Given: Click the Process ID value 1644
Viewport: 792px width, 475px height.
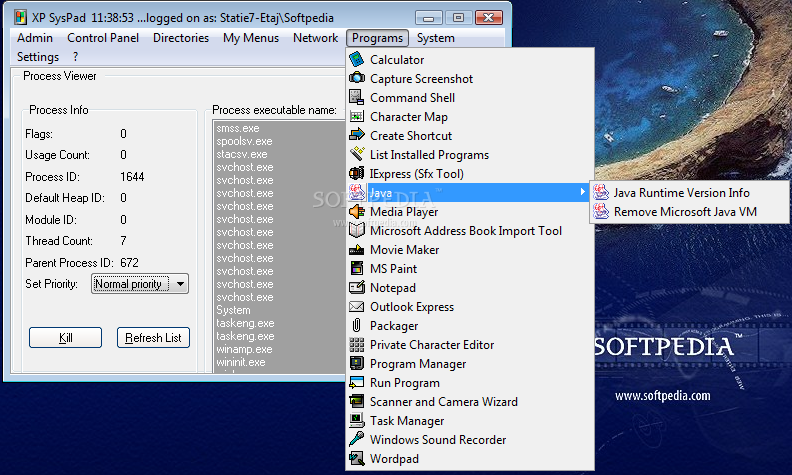Looking at the screenshot, I should tap(132, 177).
